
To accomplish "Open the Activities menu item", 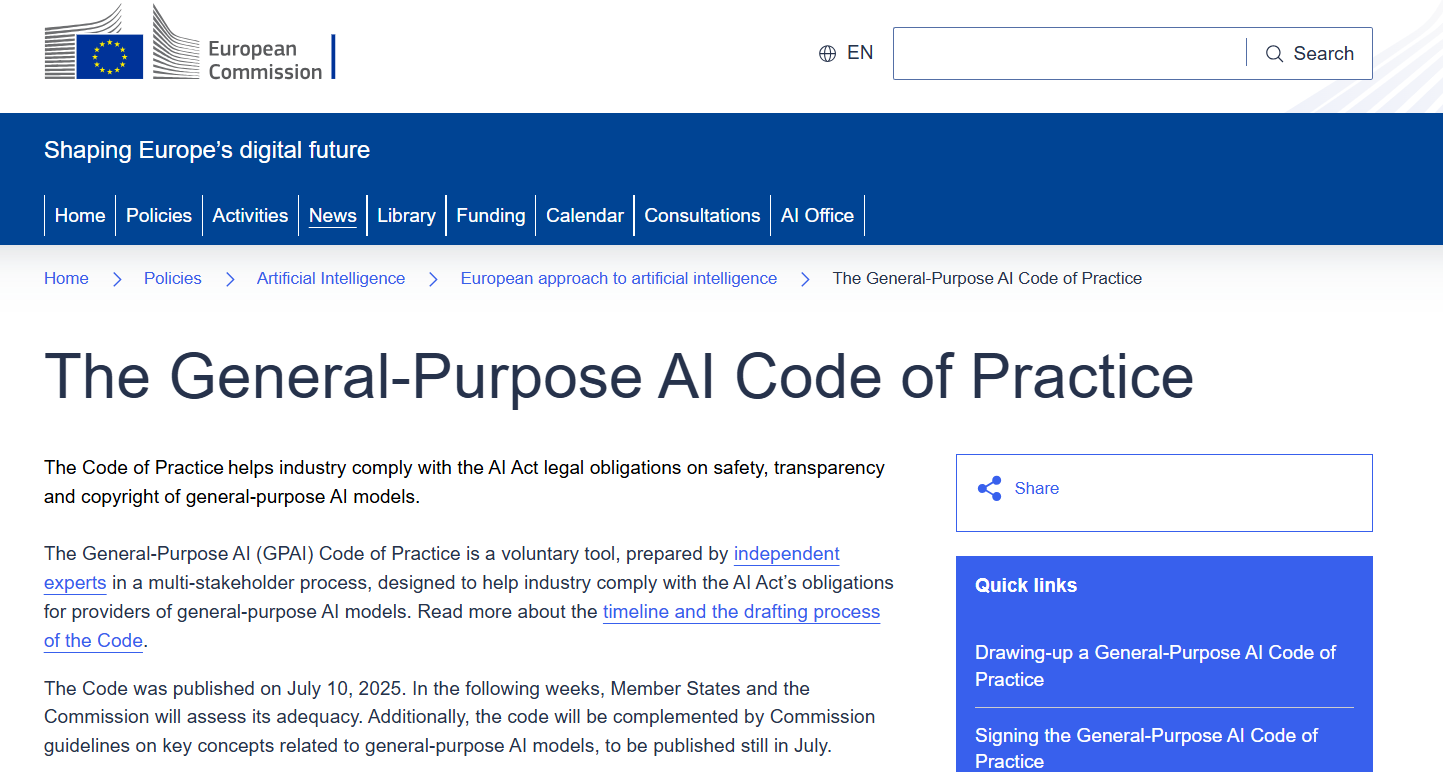I will click(250, 215).
